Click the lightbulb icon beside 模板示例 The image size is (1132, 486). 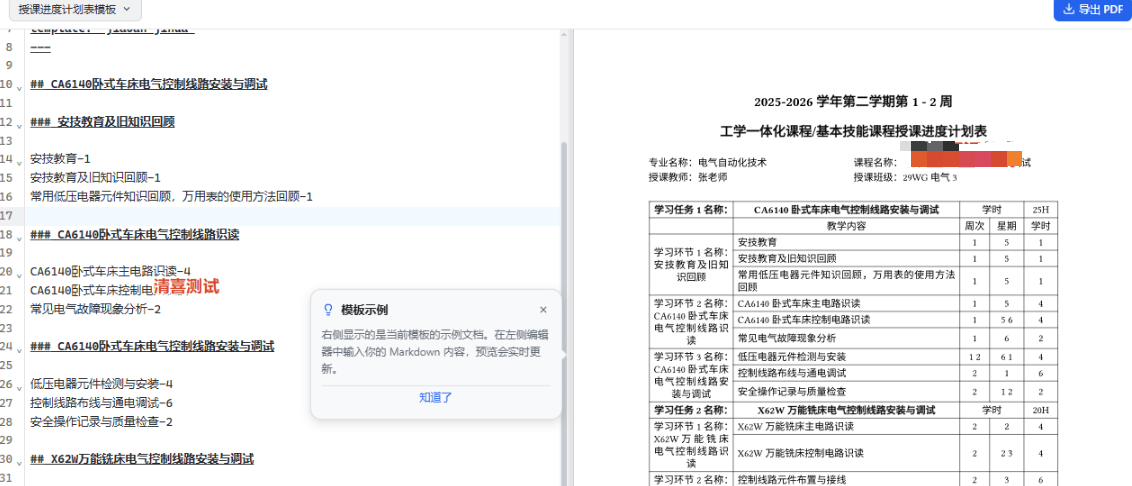tap(328, 310)
